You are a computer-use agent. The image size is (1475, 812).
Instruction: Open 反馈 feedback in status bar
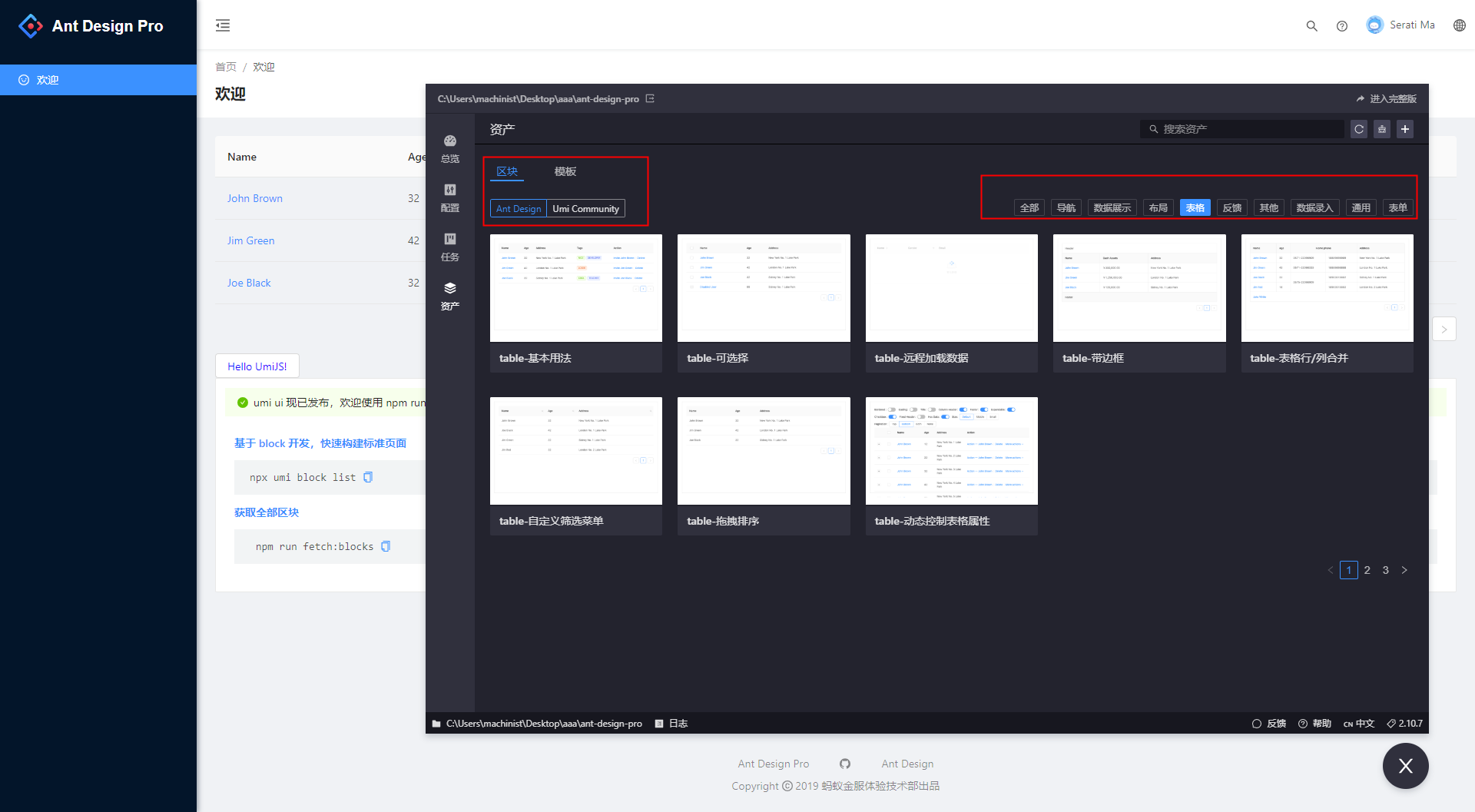point(1269,724)
